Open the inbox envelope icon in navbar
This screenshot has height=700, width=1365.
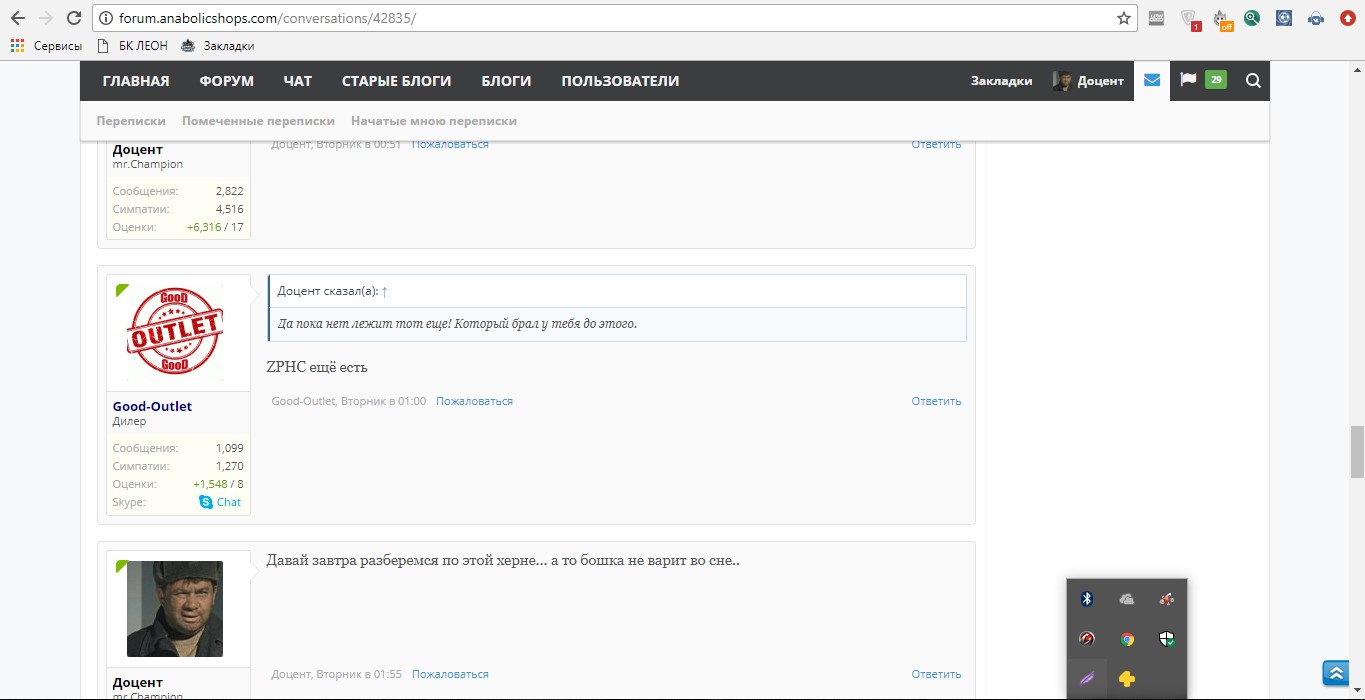1152,81
